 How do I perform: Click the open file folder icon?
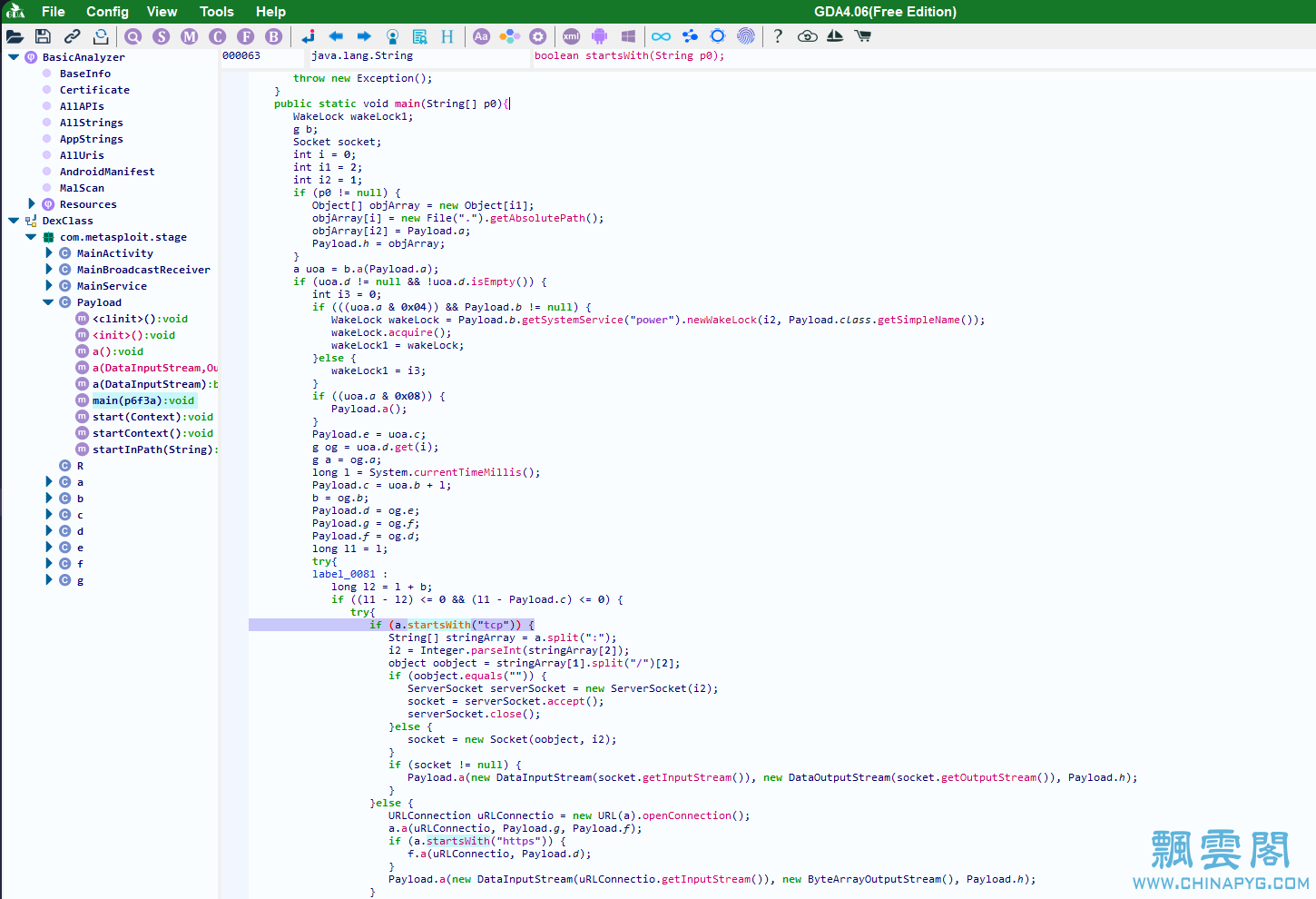pyautogui.click(x=15, y=36)
